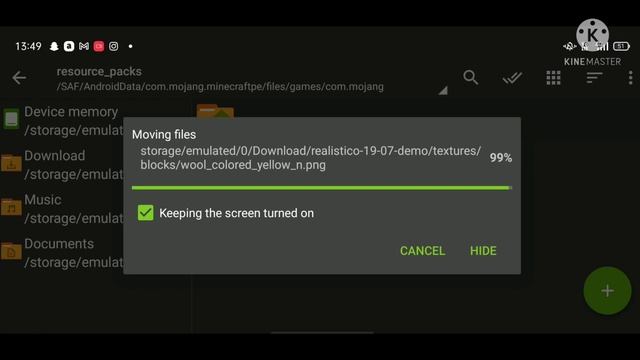Open the folder behind the dialog
This screenshot has width=640, height=360.
[215, 111]
